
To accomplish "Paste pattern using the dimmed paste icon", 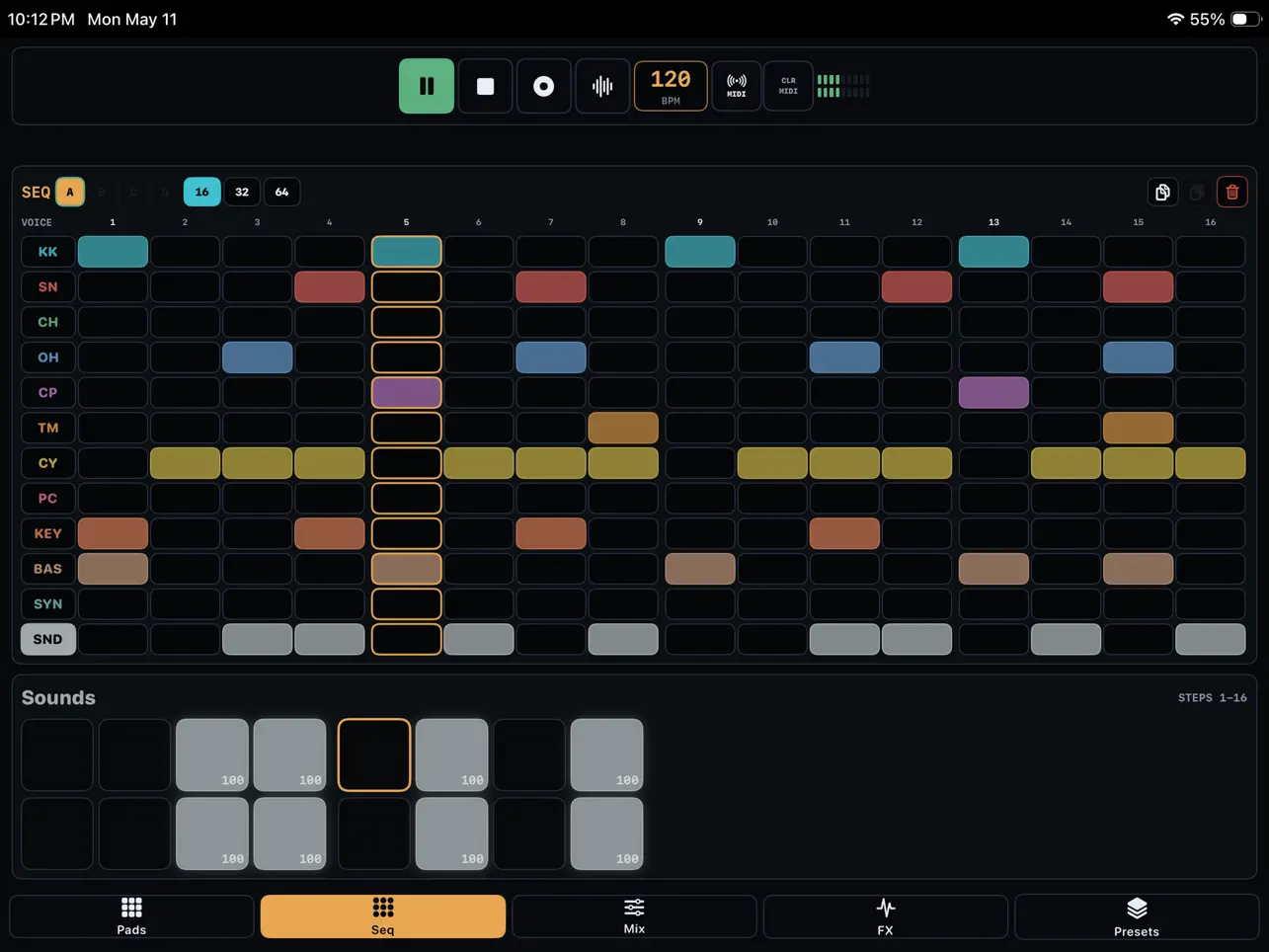I will click(1198, 192).
